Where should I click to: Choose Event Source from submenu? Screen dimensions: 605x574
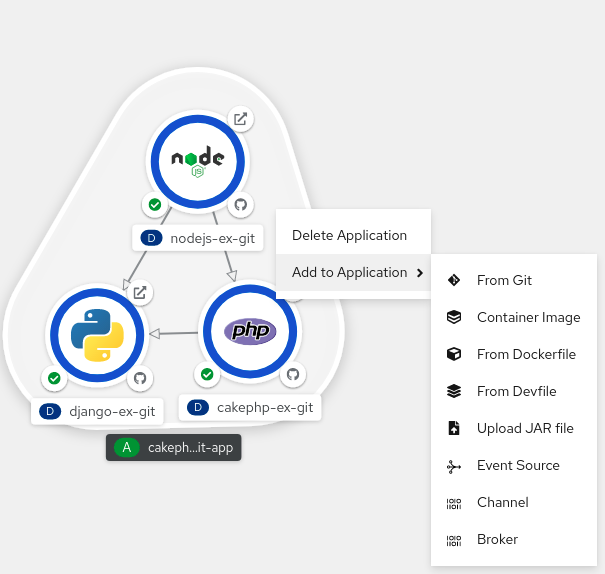518,465
